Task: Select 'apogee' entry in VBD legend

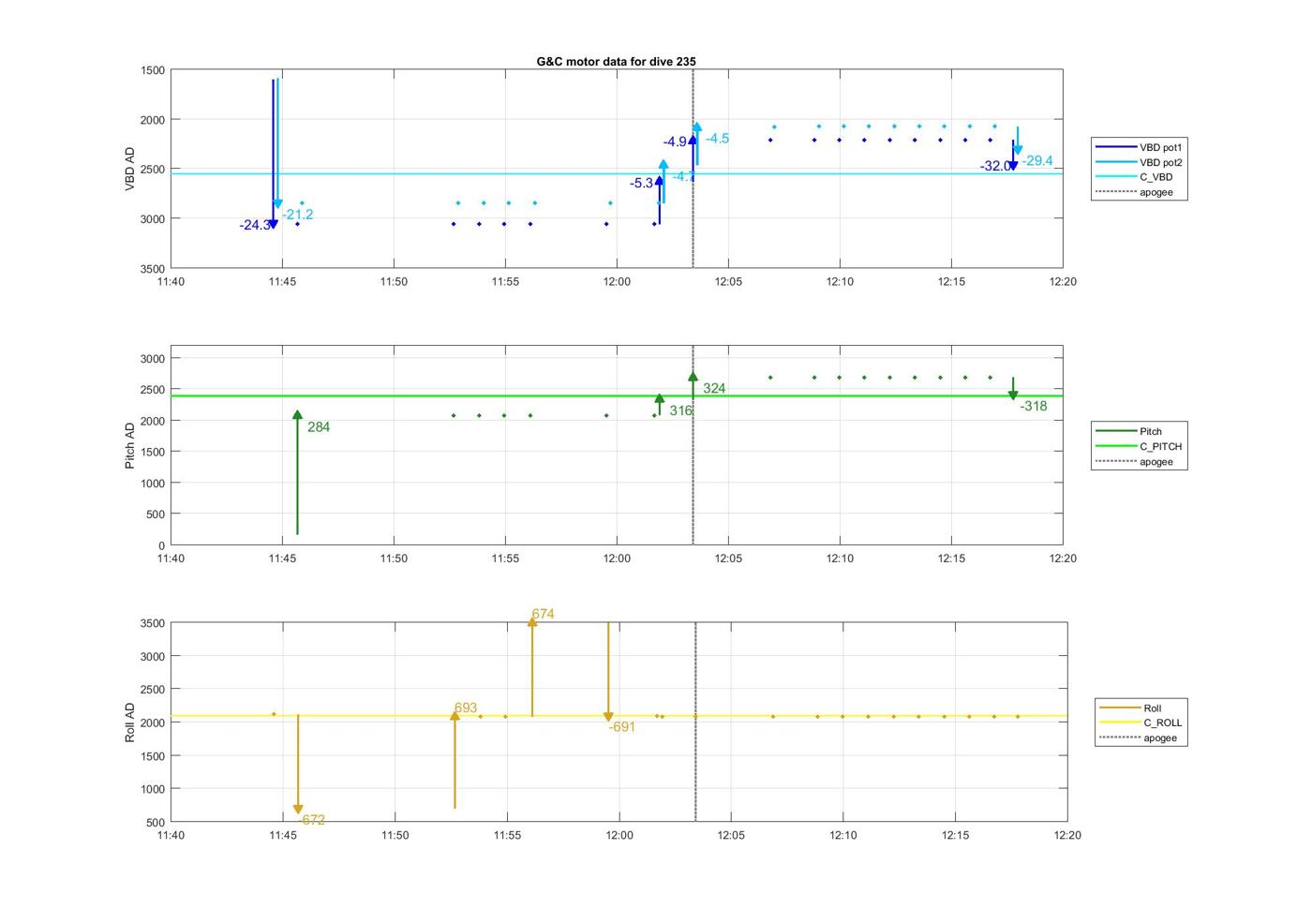Action: [x=1140, y=192]
